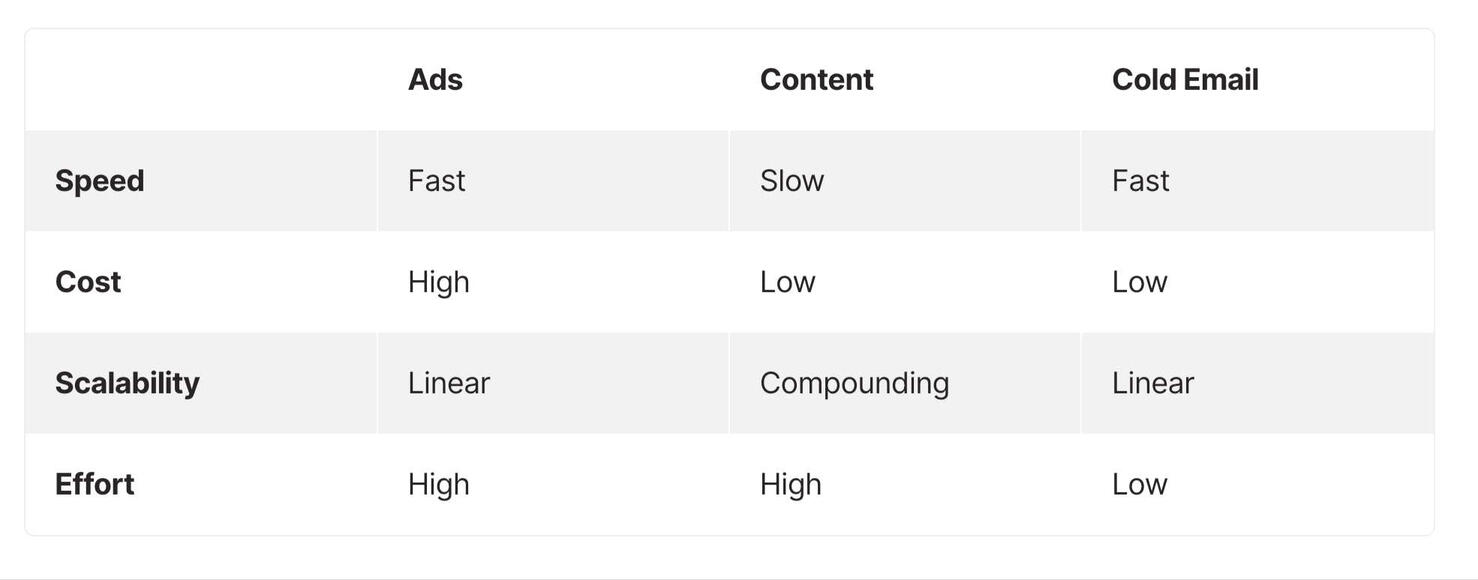Click the empty top-left header cell
Viewport: 1478px width, 580px height.
pyautogui.click(x=201, y=80)
